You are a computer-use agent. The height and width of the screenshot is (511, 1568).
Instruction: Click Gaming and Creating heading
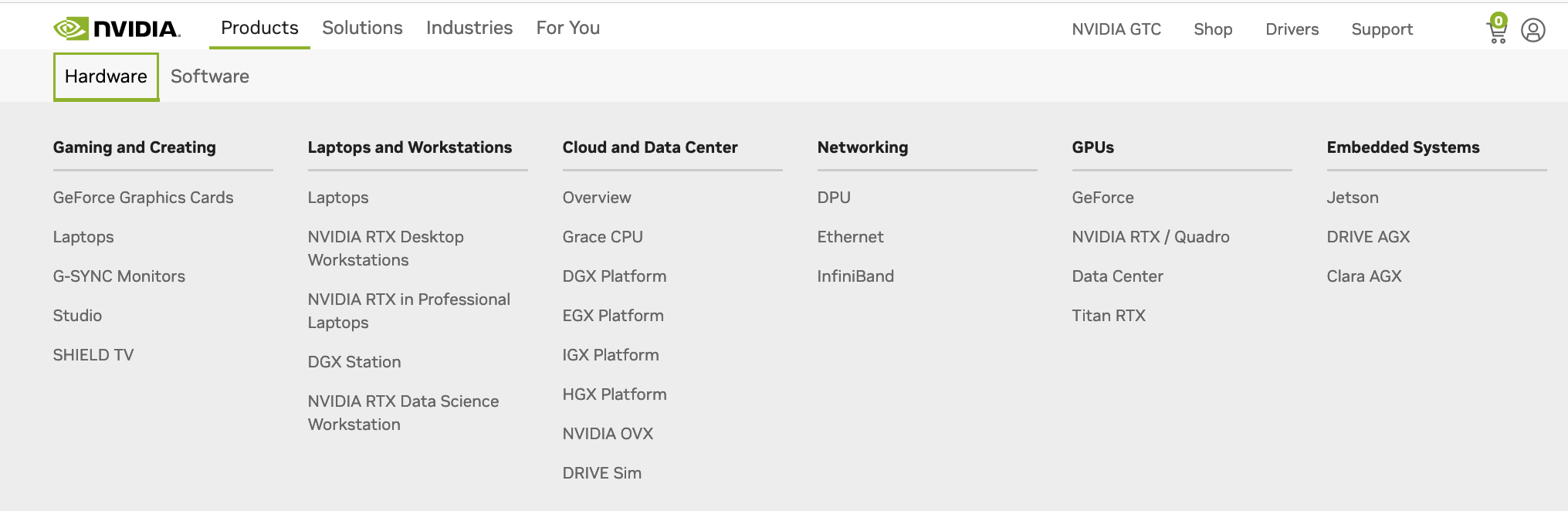pos(134,147)
